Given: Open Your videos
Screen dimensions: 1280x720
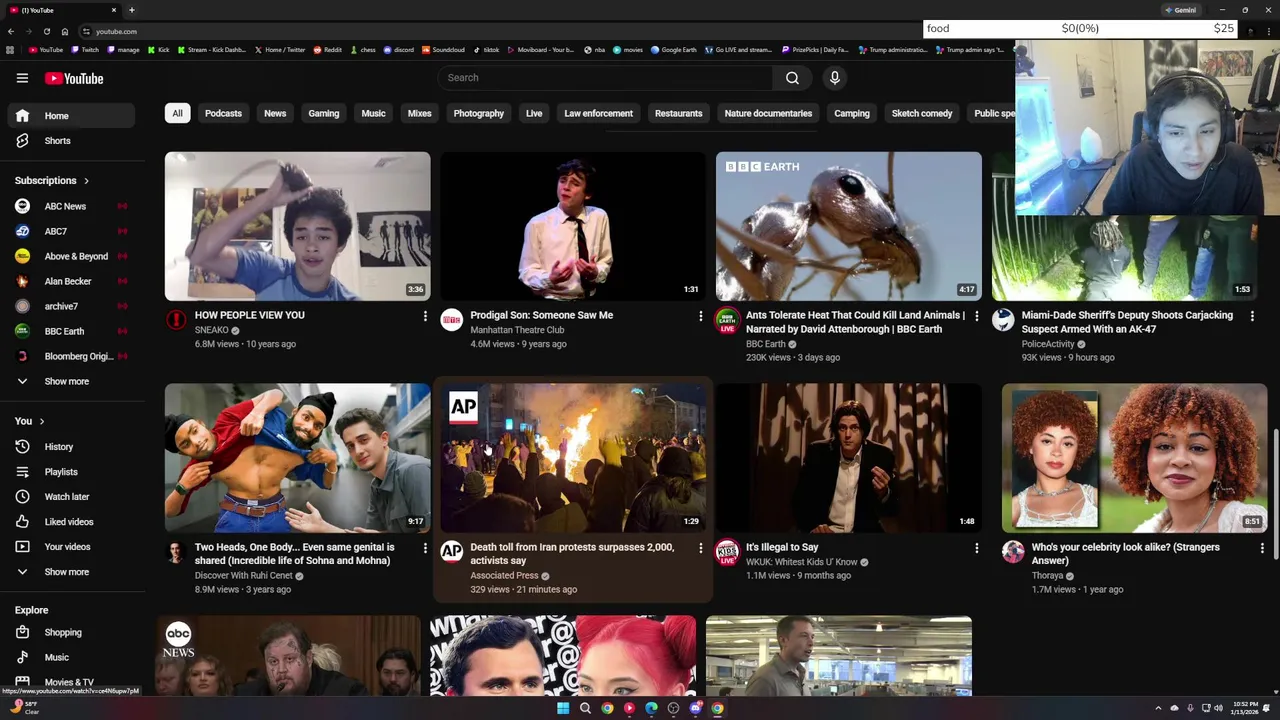Looking at the screenshot, I should (68, 547).
